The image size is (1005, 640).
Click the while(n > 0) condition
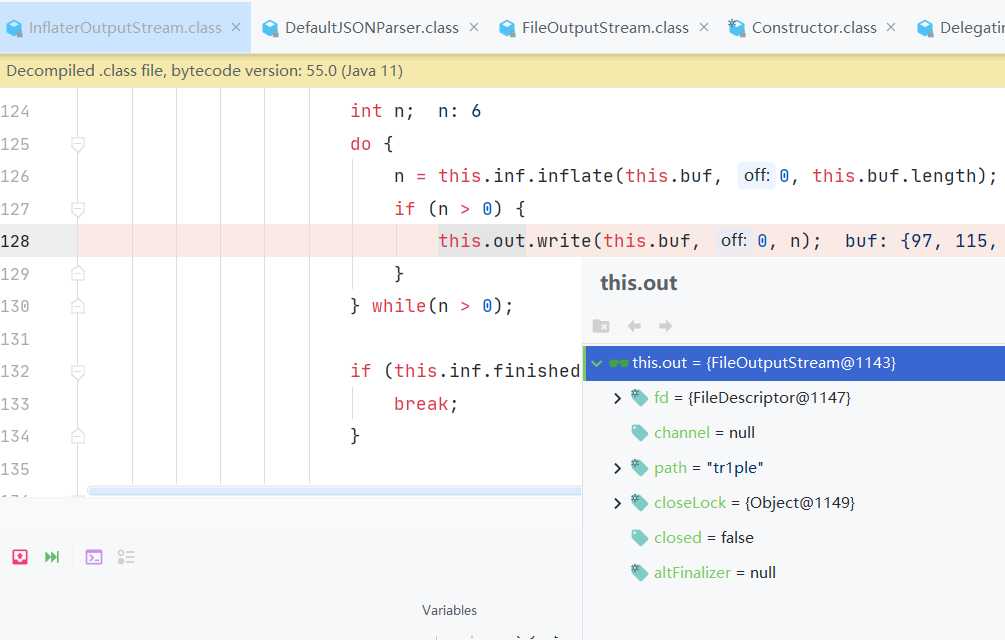tap(442, 306)
